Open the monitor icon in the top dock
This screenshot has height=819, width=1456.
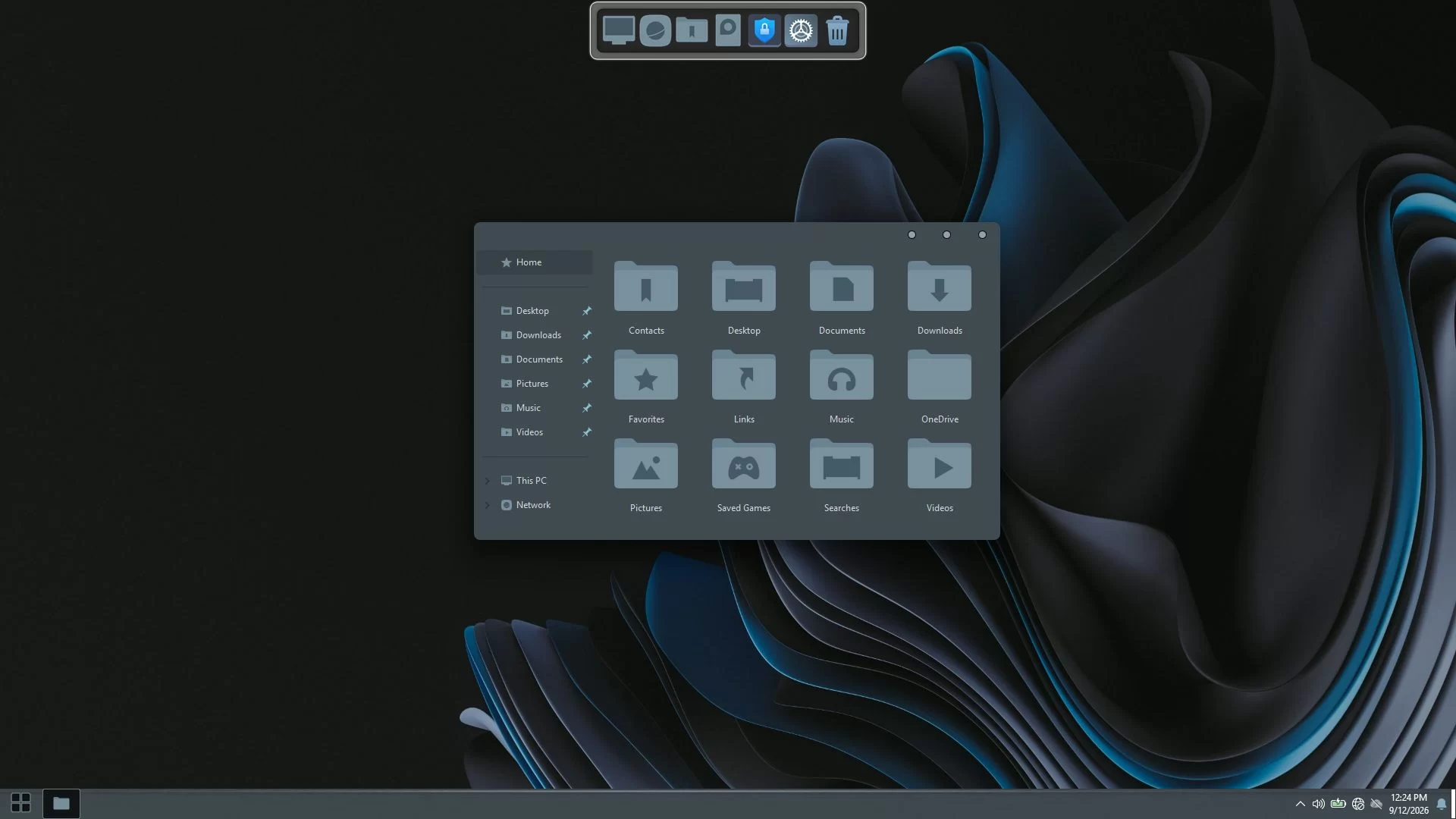(x=619, y=30)
